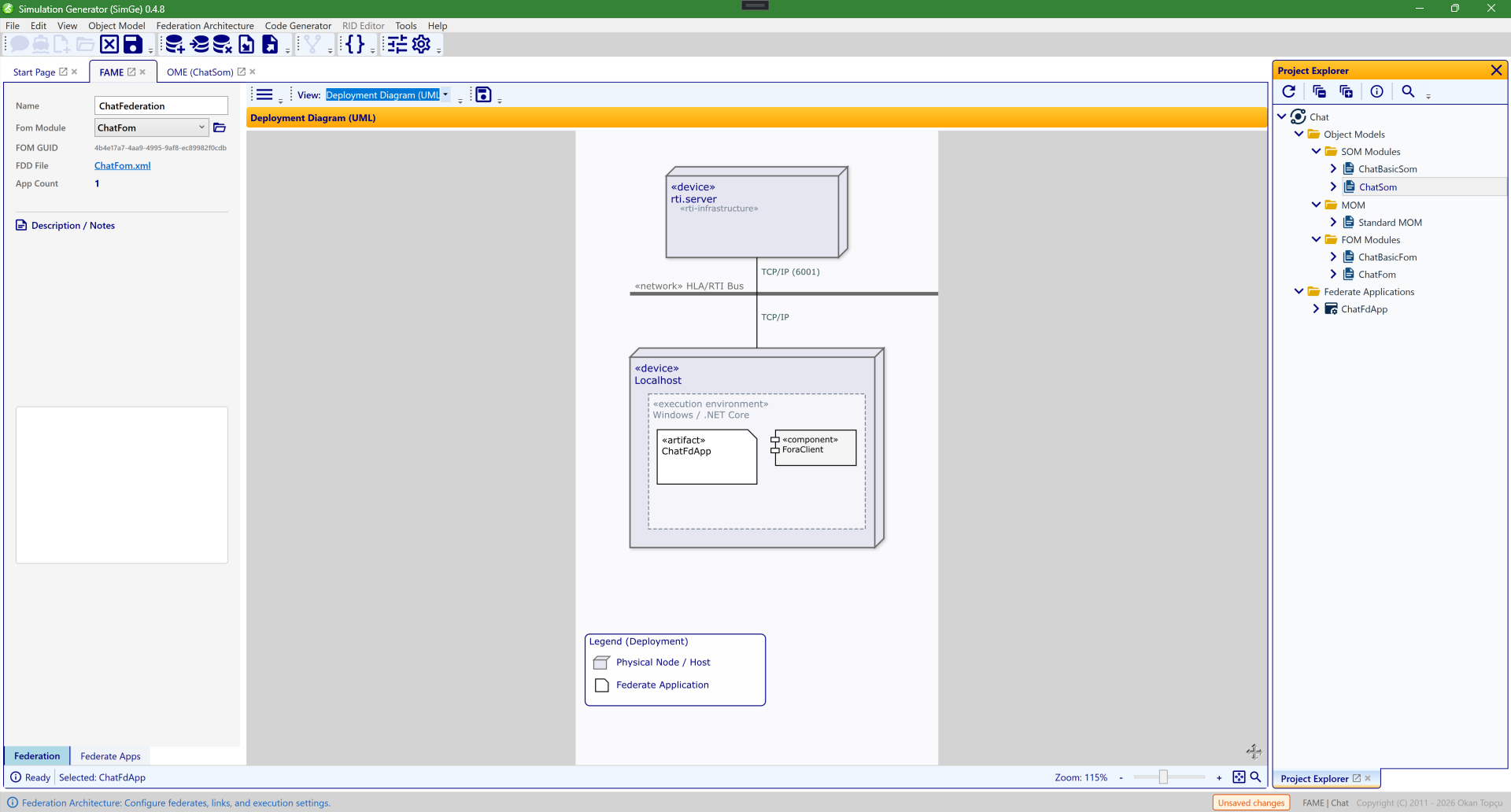Click Project Explorer tab at bottom

pyautogui.click(x=1314, y=778)
